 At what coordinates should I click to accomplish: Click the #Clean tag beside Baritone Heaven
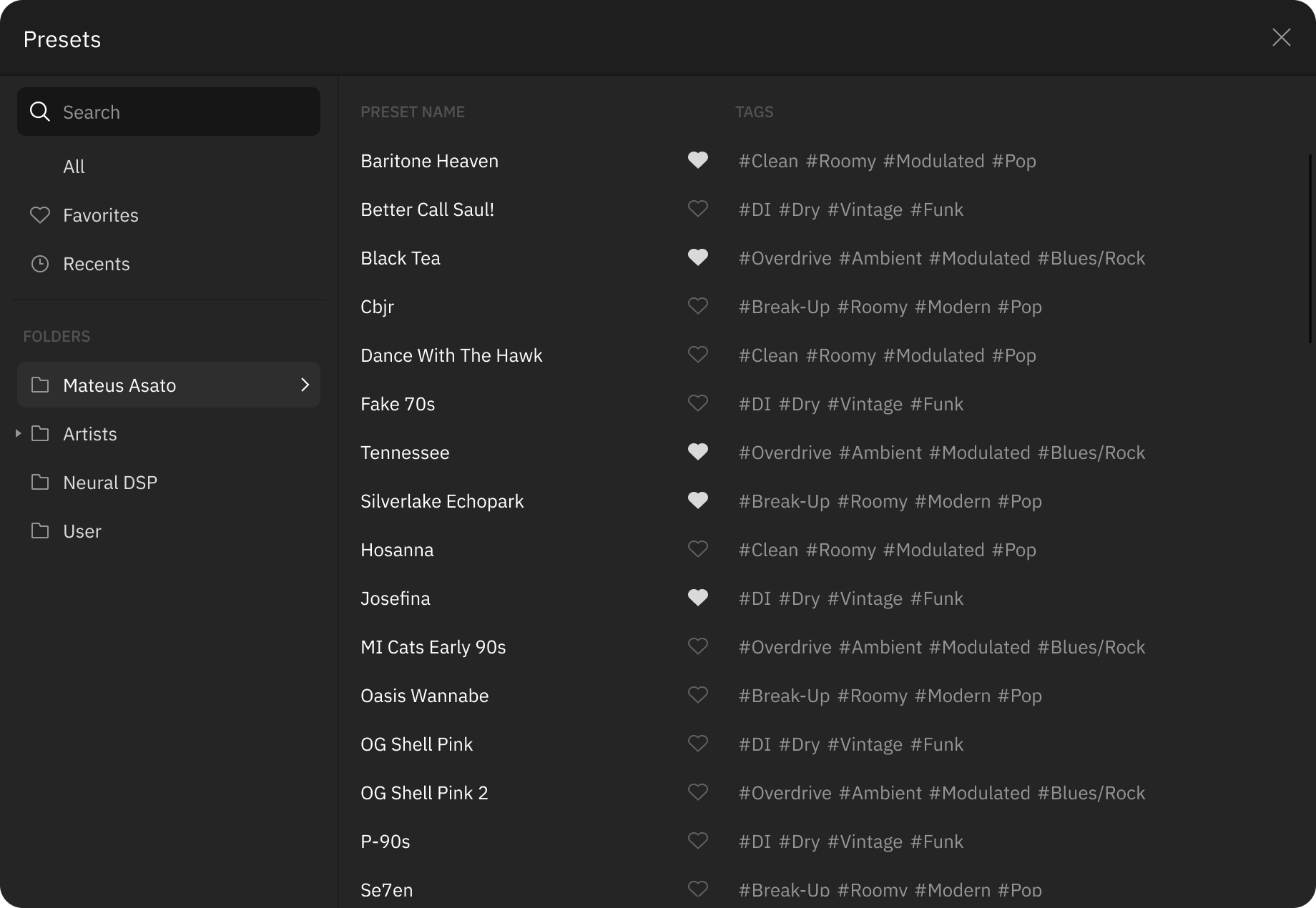[x=769, y=160]
